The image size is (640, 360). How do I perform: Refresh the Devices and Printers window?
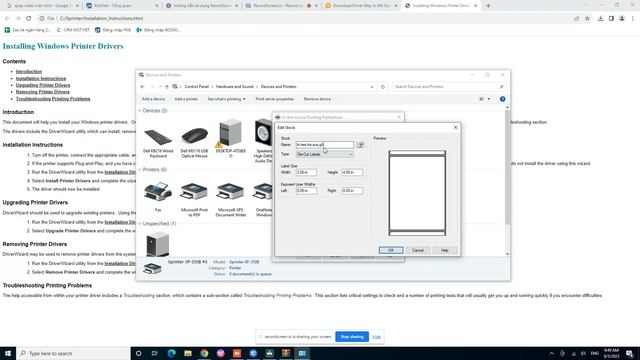click(382, 87)
